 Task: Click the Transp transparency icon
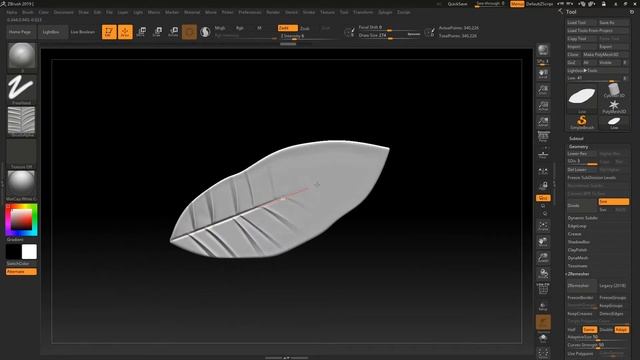click(x=543, y=306)
